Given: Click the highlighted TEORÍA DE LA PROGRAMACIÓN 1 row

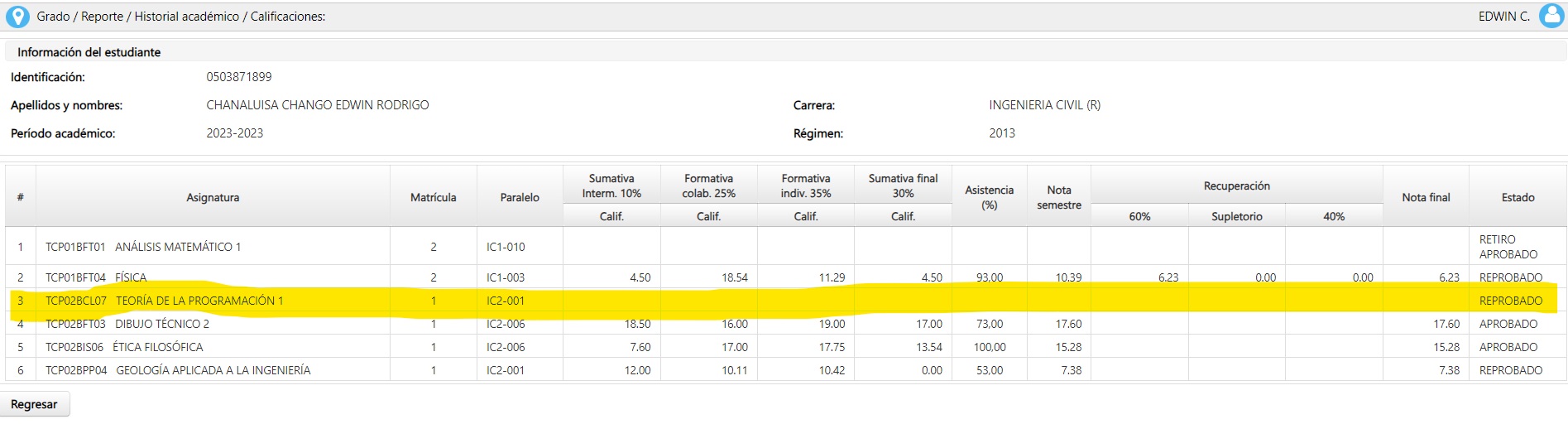Looking at the screenshot, I should 786,301.
